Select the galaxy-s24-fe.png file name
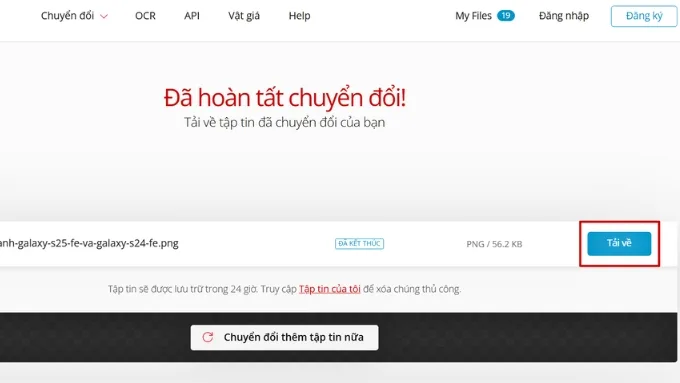This screenshot has width=680, height=383. coord(89,243)
